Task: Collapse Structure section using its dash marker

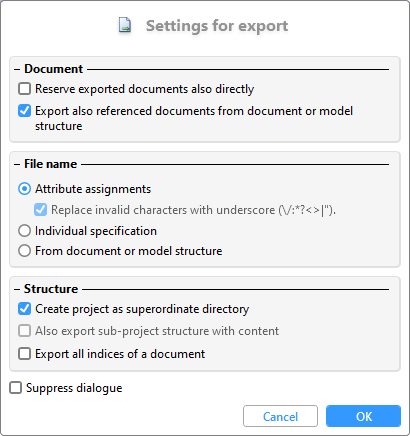Action: [x=17, y=289]
